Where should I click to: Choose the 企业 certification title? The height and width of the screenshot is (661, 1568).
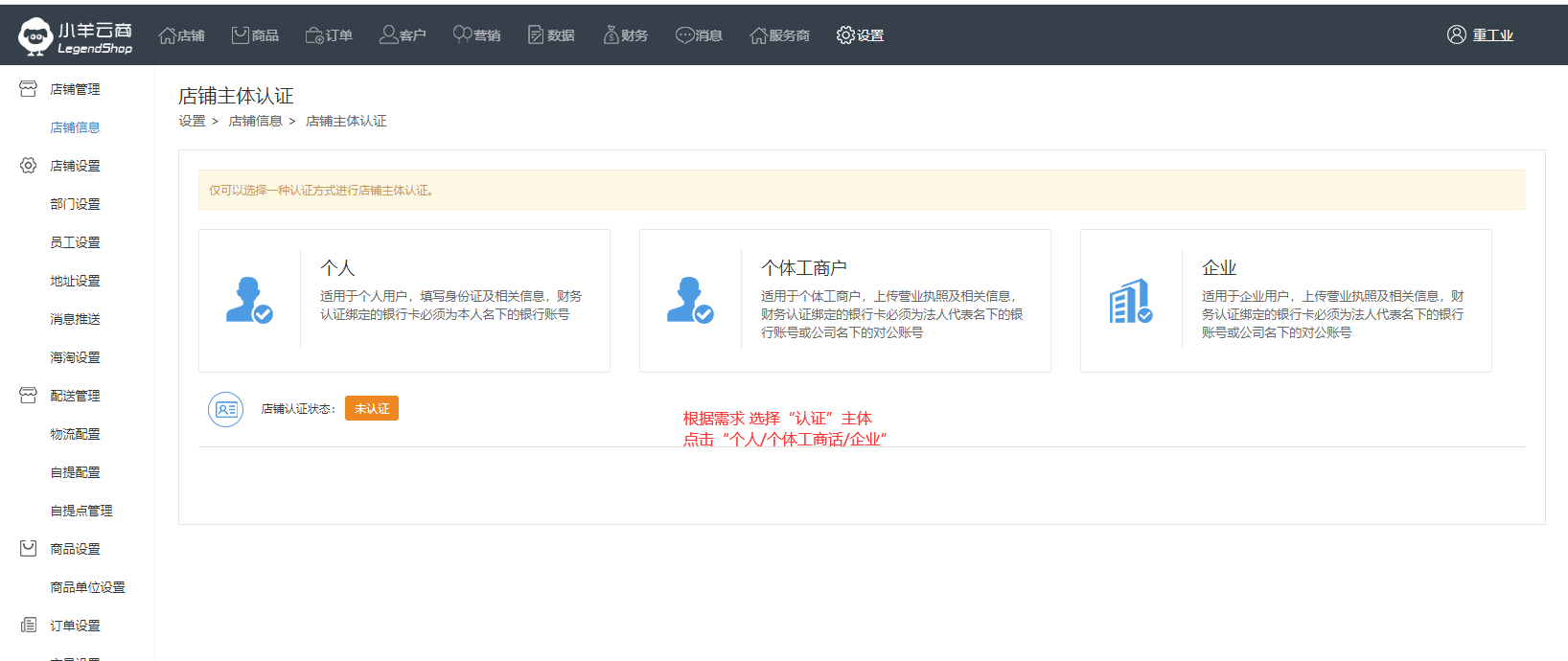point(1219,268)
